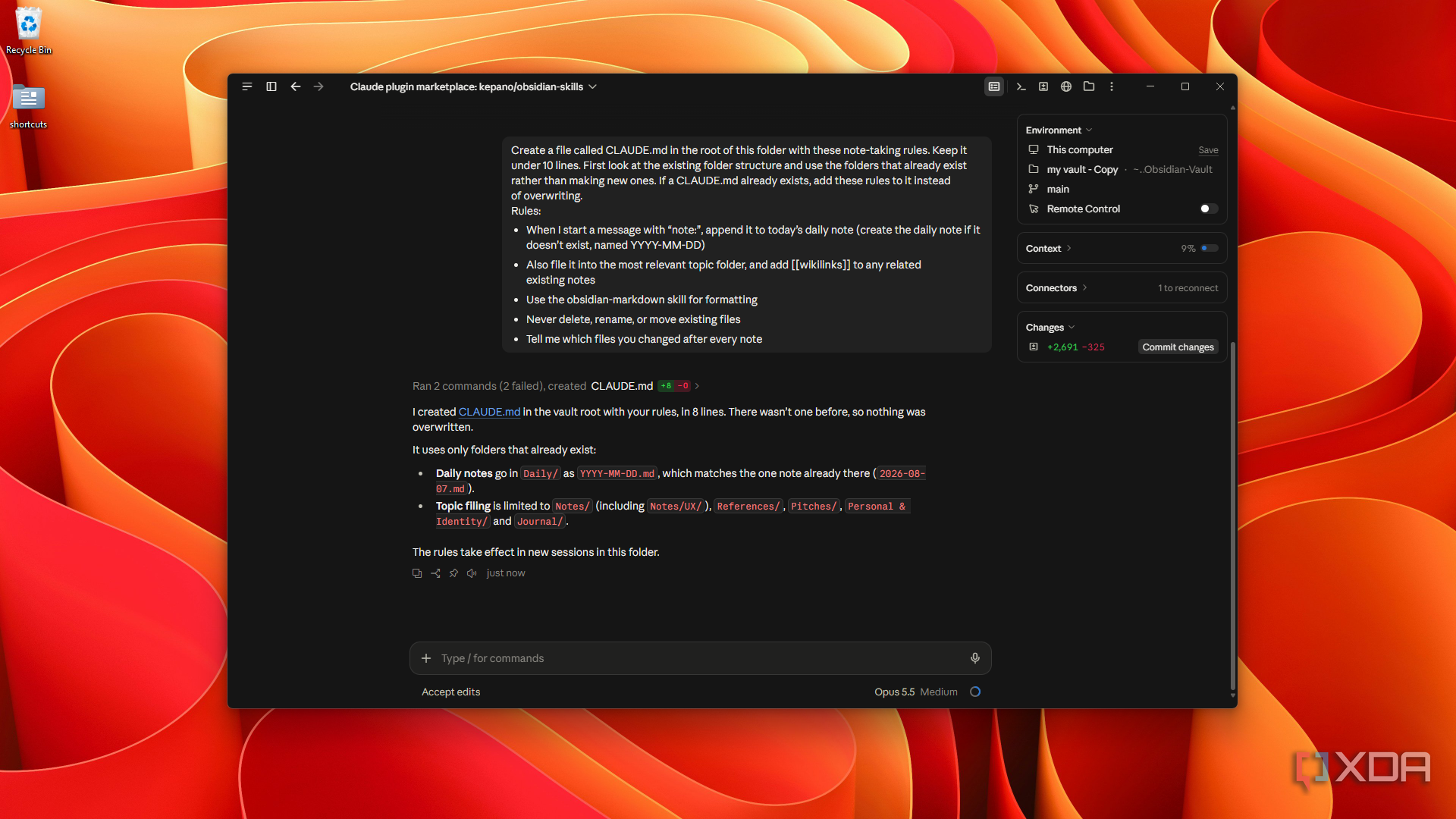Click the CLAUDE.md created file label
Image resolution: width=1456 pixels, height=819 pixels.
click(x=622, y=386)
